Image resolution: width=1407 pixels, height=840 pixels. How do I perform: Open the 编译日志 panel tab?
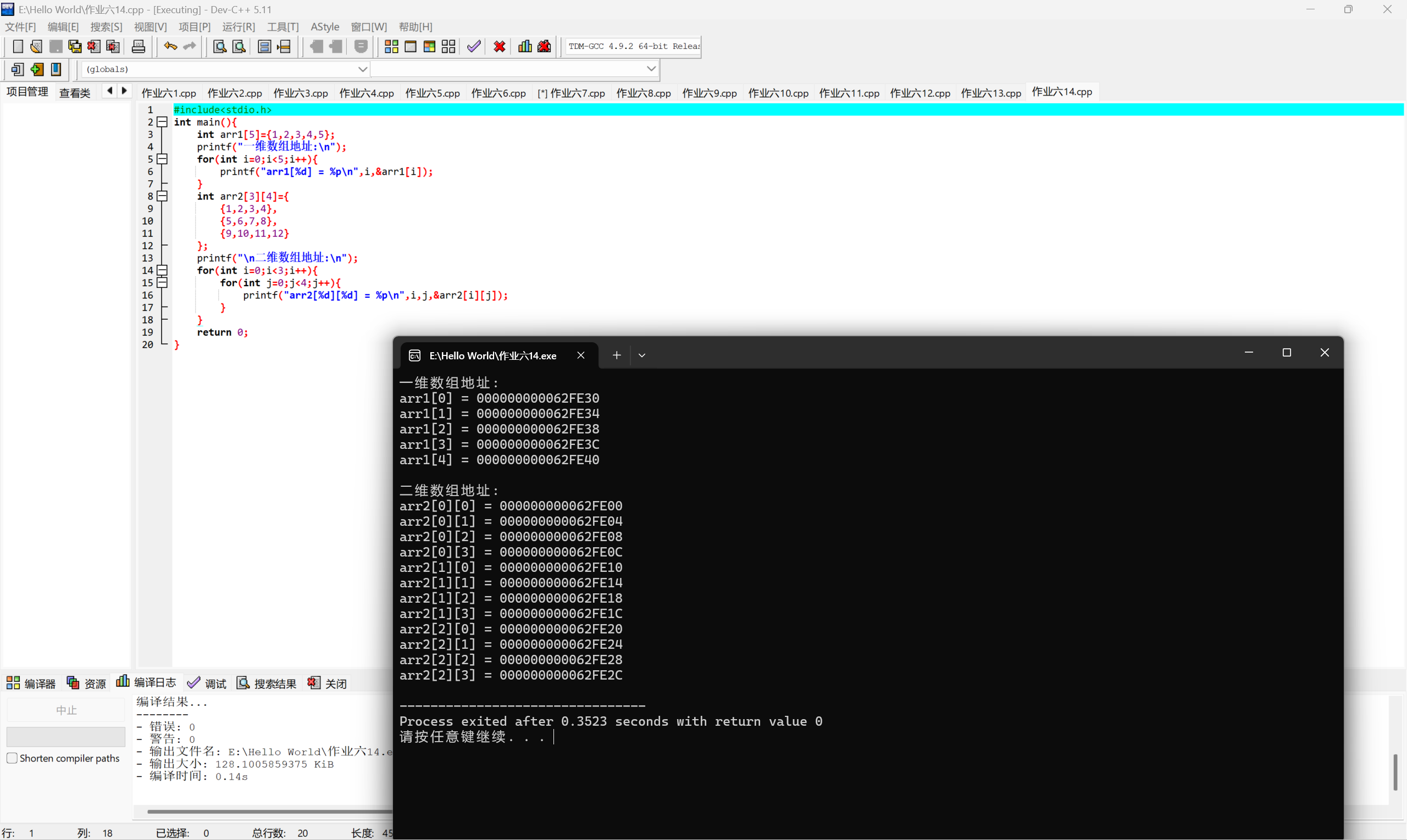coord(146,683)
